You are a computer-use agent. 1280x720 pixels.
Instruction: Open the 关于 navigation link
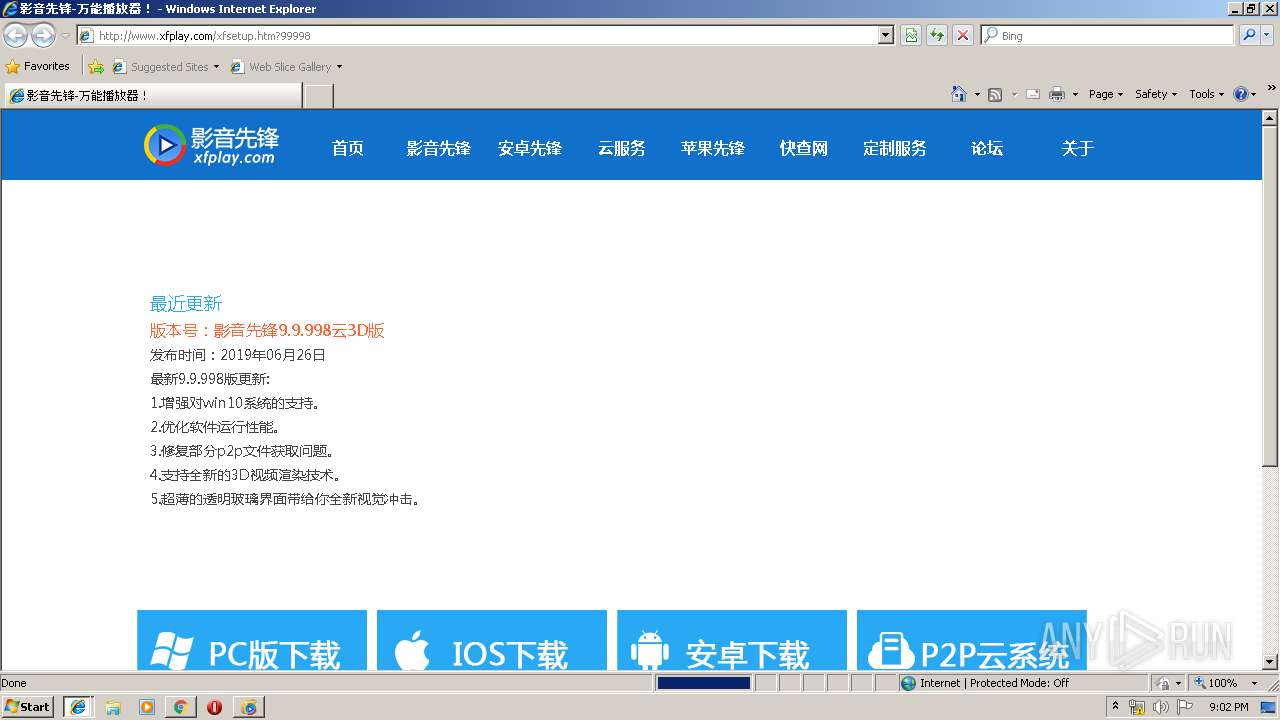1078,148
